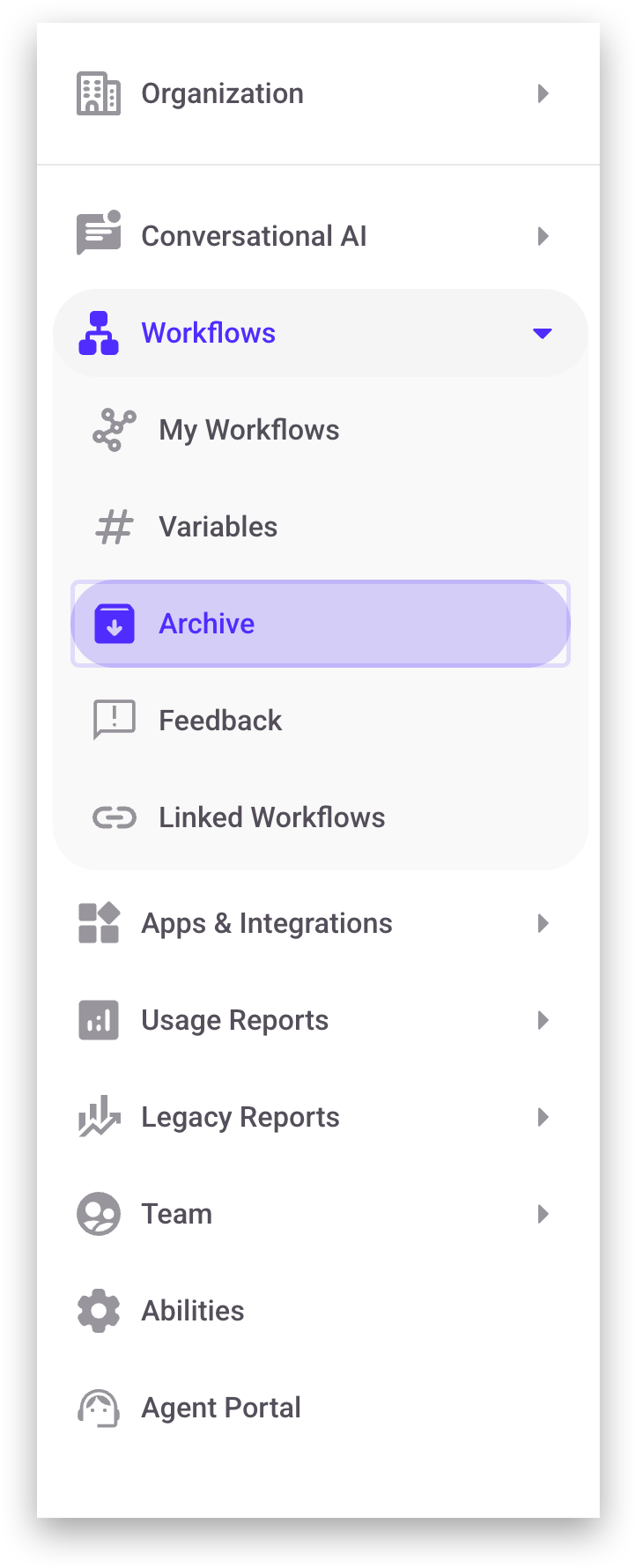Viewport: 636px width, 1568px height.
Task: Expand the Team section arrow
Action: tap(544, 1214)
